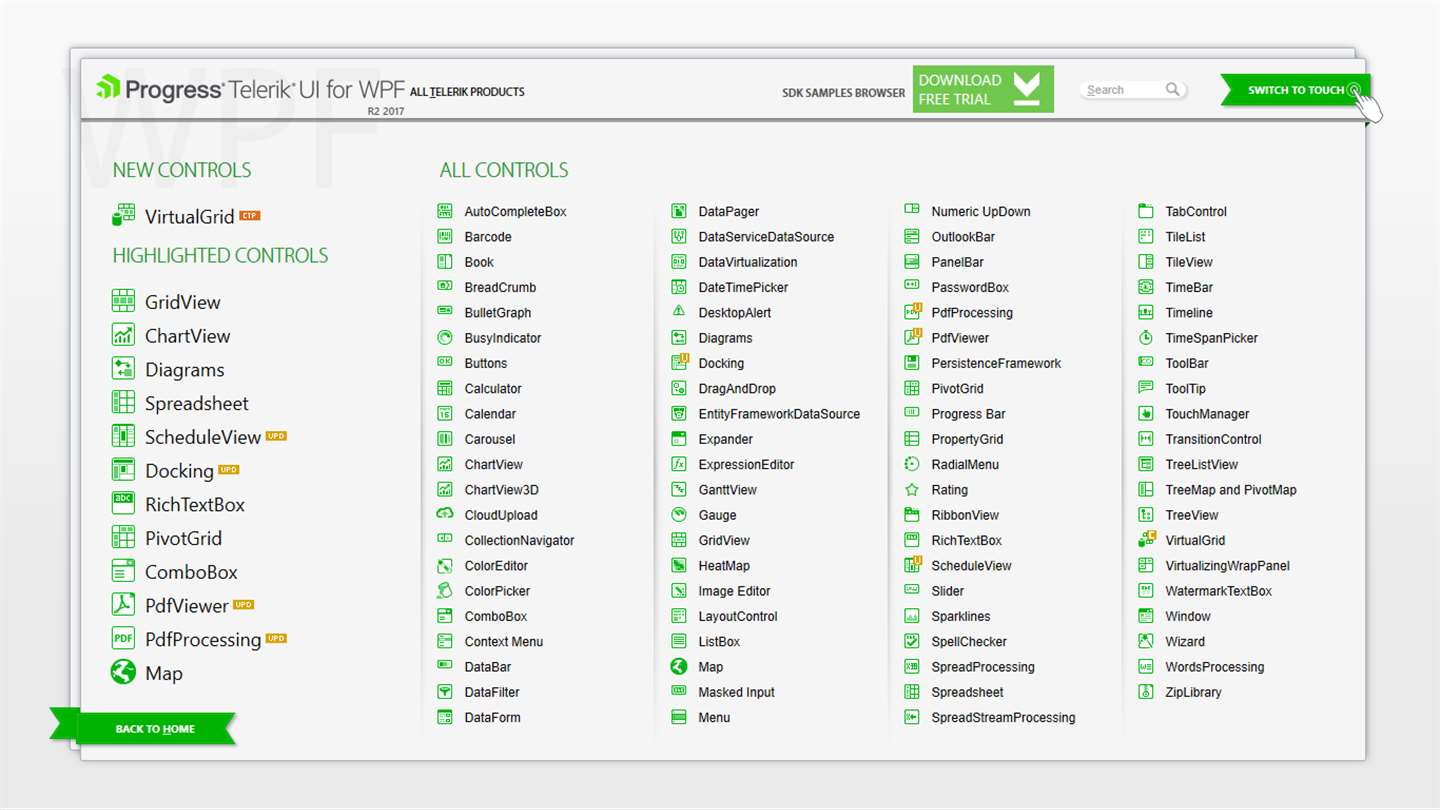Click the PdfViewer icon in Highlighted Controls
This screenshot has height=810, width=1440.
(x=123, y=605)
